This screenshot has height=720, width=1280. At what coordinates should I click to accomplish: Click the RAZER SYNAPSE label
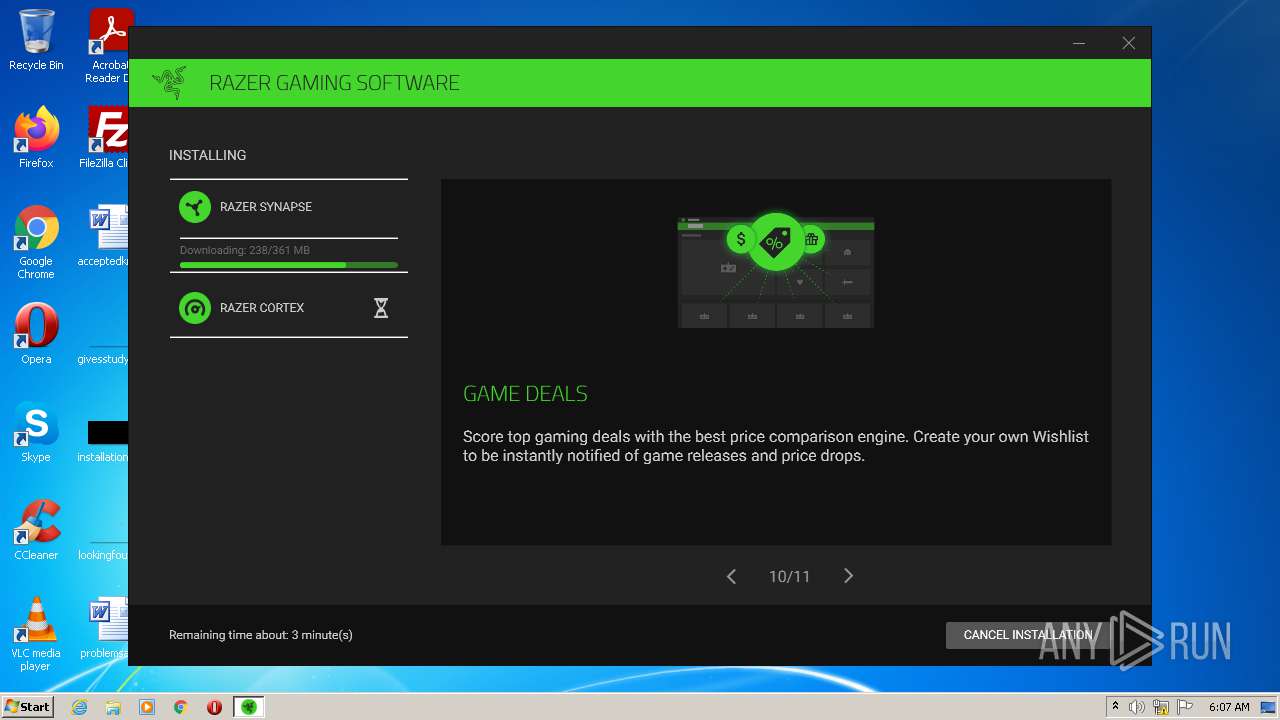click(266, 207)
